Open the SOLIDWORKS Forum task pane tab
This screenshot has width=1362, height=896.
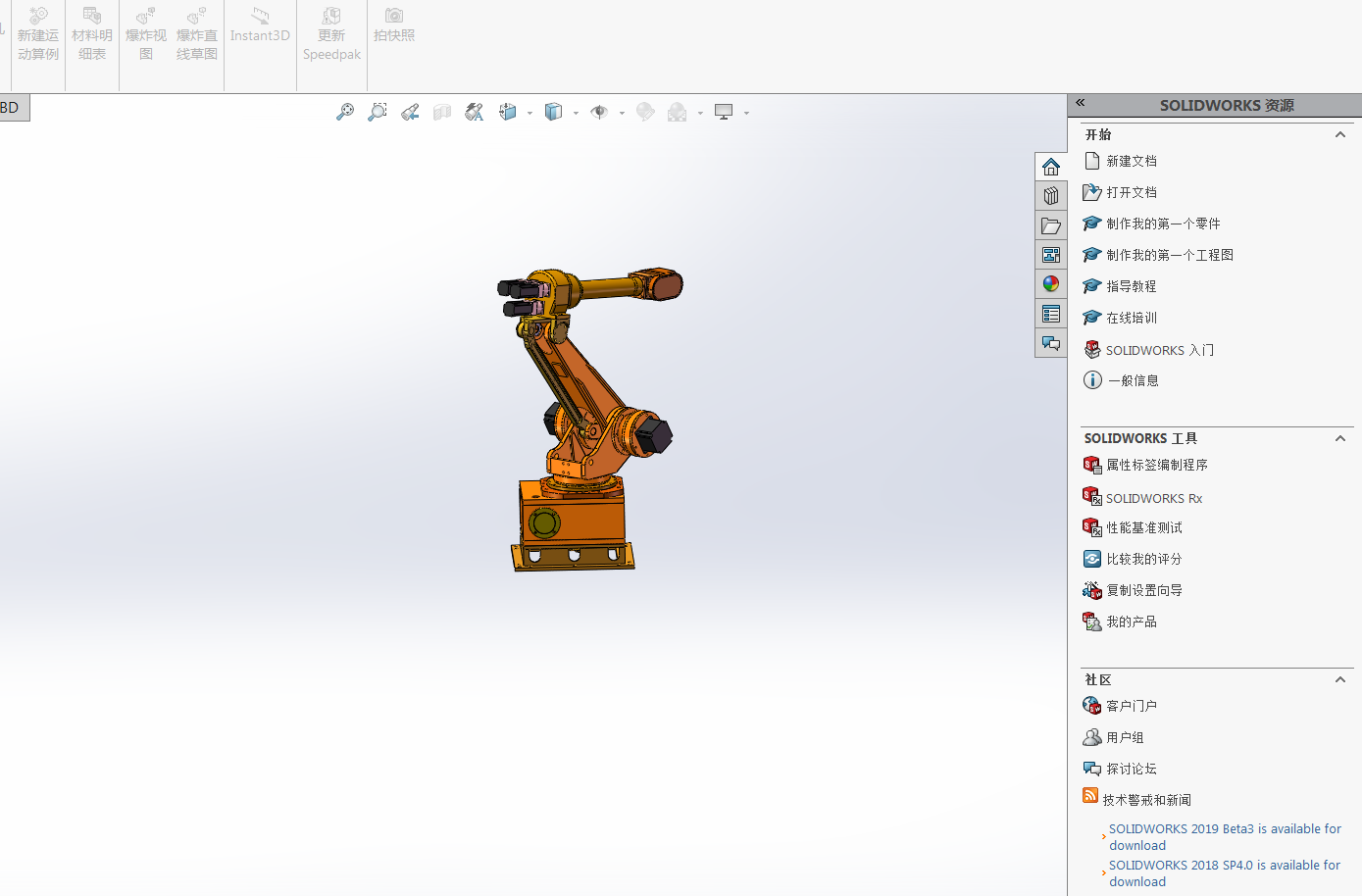[x=1051, y=343]
